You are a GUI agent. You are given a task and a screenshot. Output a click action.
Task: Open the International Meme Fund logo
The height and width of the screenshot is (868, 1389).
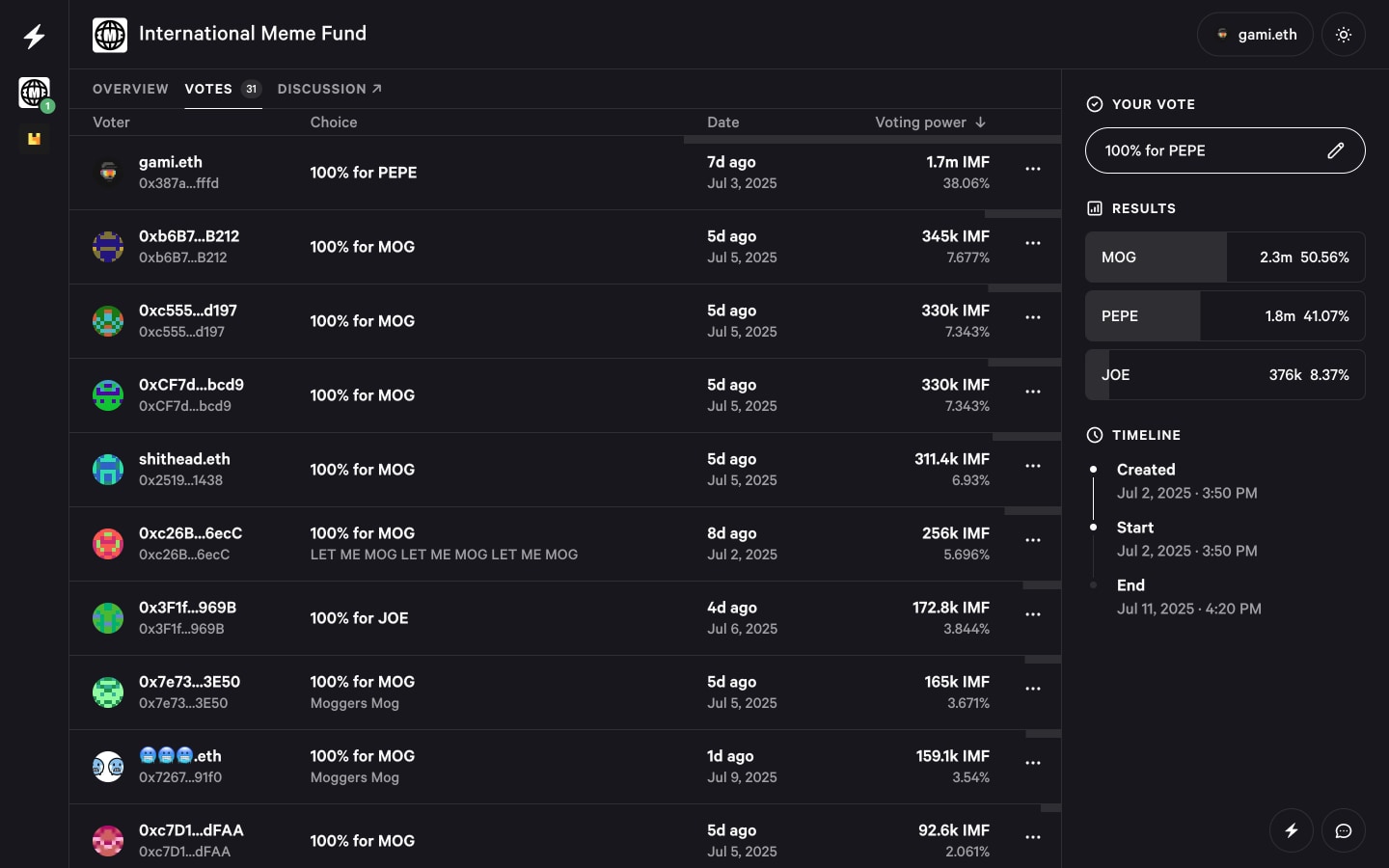[110, 35]
